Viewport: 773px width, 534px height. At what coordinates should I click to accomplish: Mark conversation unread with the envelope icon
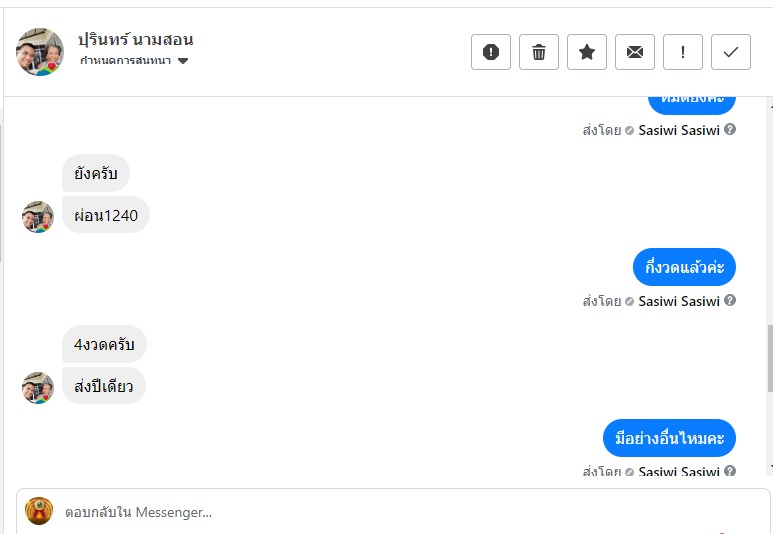point(635,52)
